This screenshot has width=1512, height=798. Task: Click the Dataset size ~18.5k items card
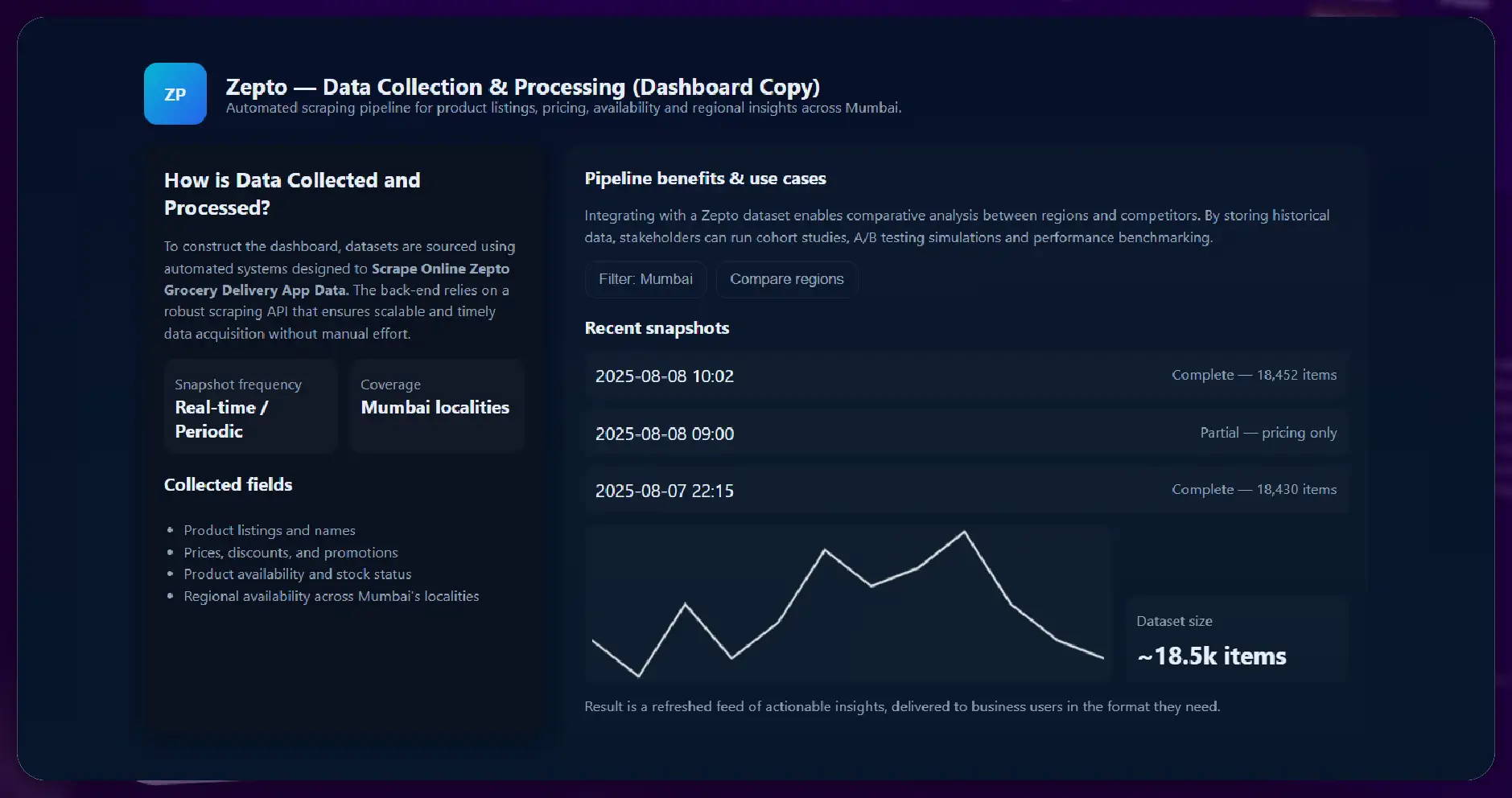[1236, 640]
